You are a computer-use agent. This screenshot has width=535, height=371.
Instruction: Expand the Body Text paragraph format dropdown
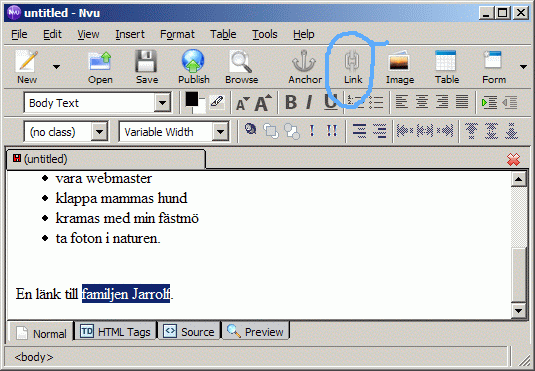(x=162, y=103)
